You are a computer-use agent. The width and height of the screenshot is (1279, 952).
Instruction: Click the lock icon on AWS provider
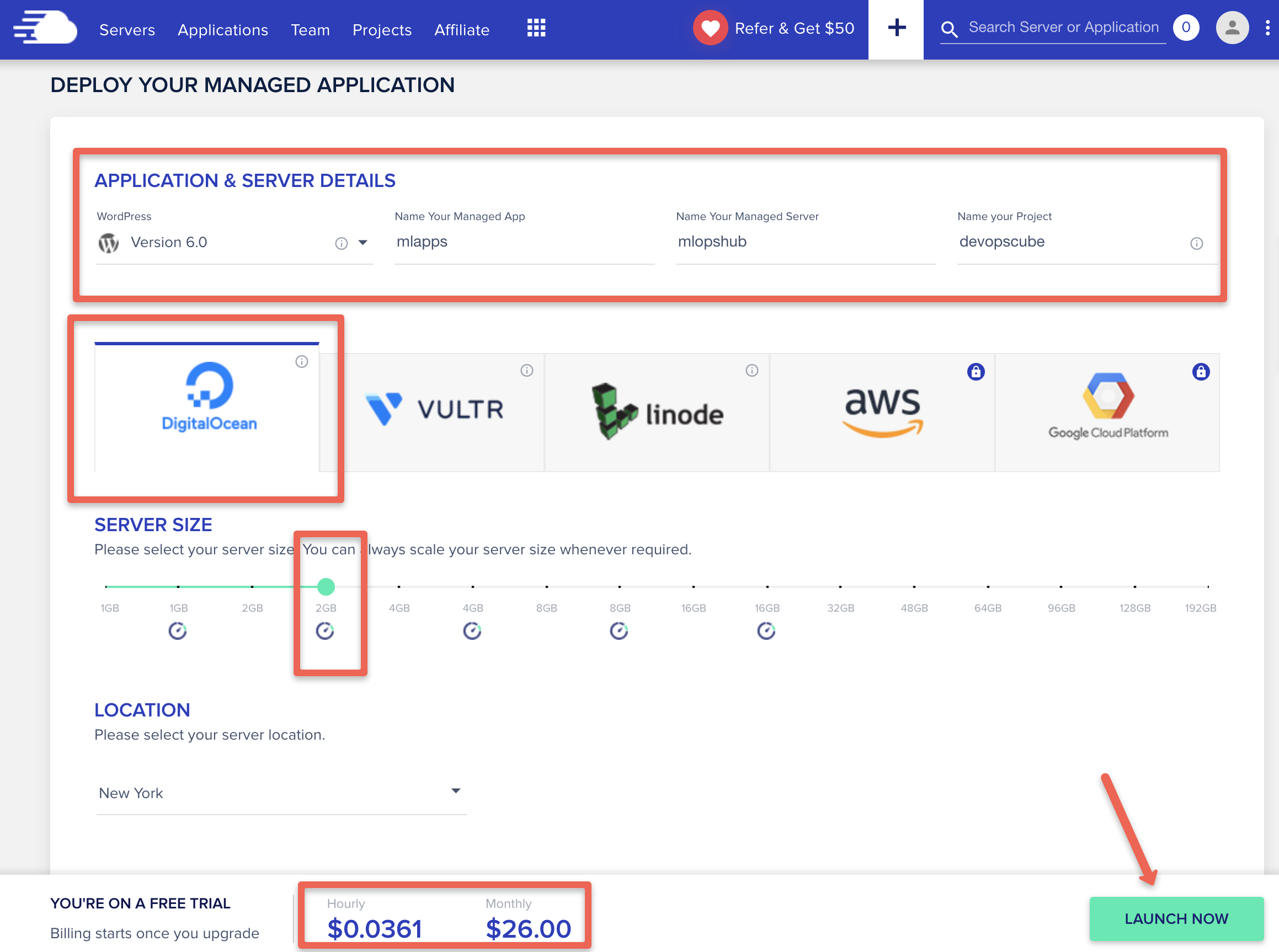[976, 372]
